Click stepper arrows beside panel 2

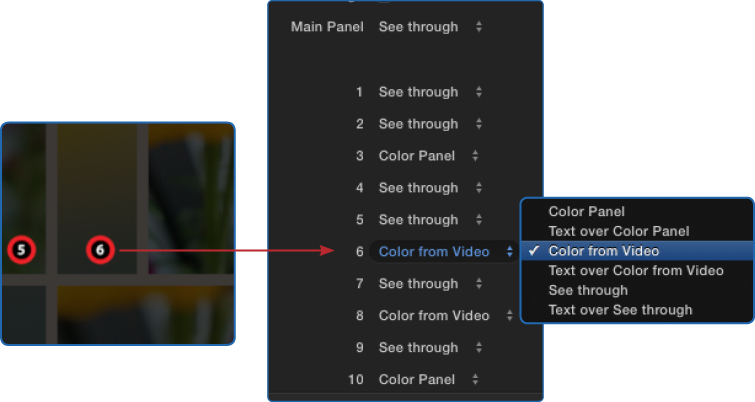click(x=479, y=124)
